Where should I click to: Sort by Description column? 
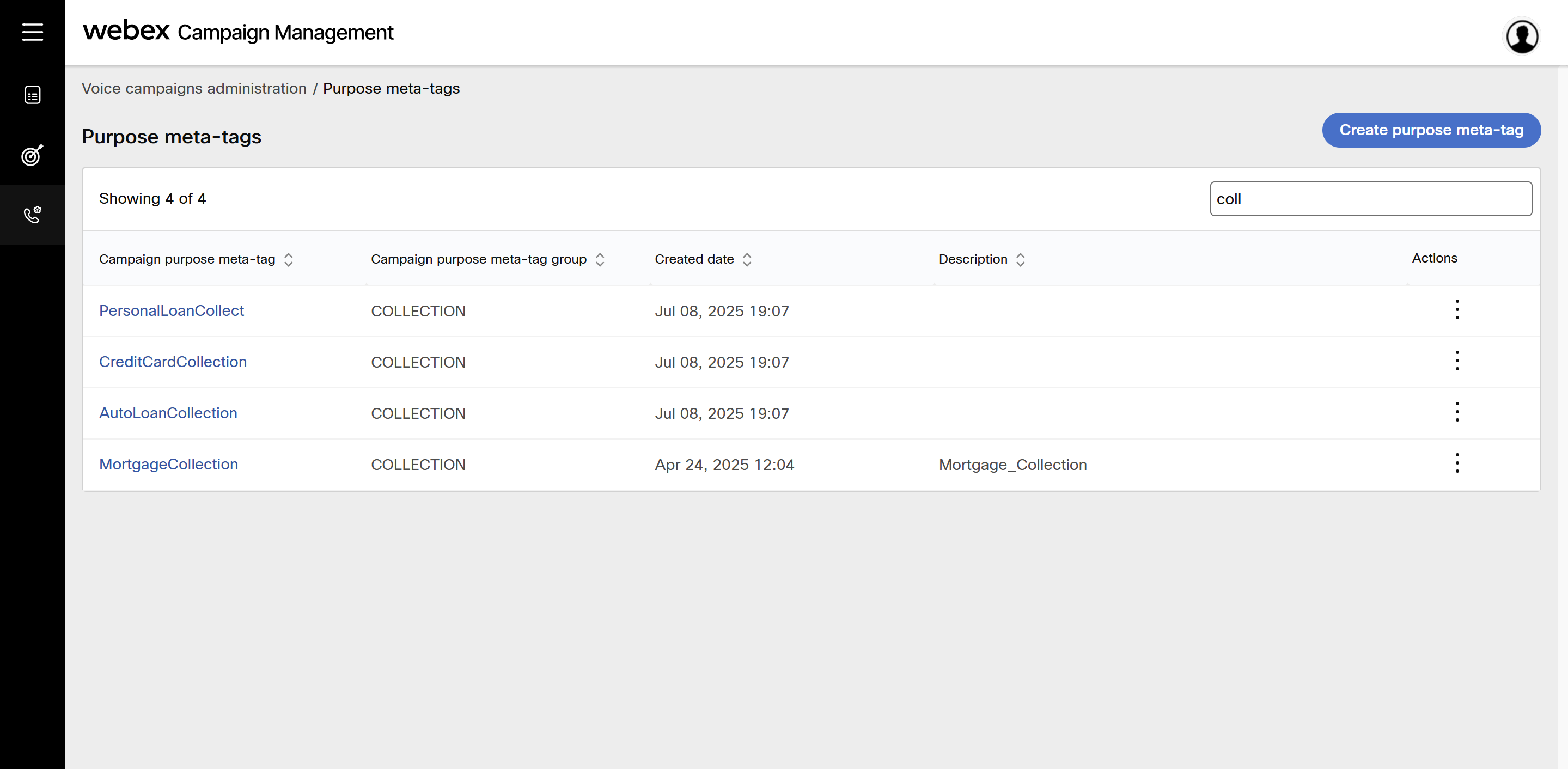[x=1020, y=260]
